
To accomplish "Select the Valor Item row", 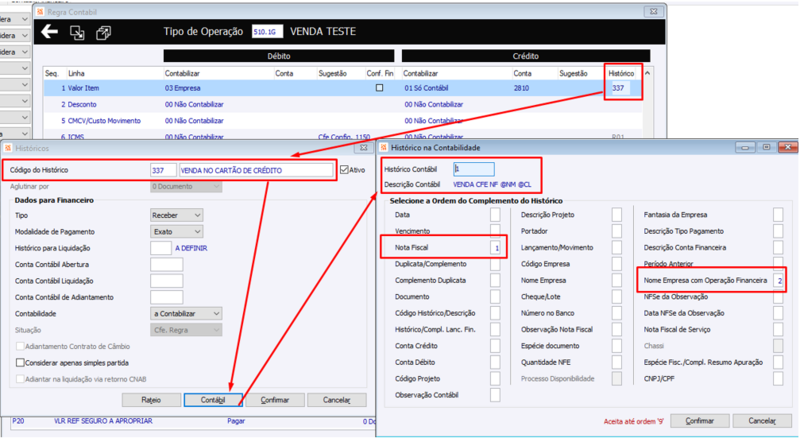I will pos(343,88).
